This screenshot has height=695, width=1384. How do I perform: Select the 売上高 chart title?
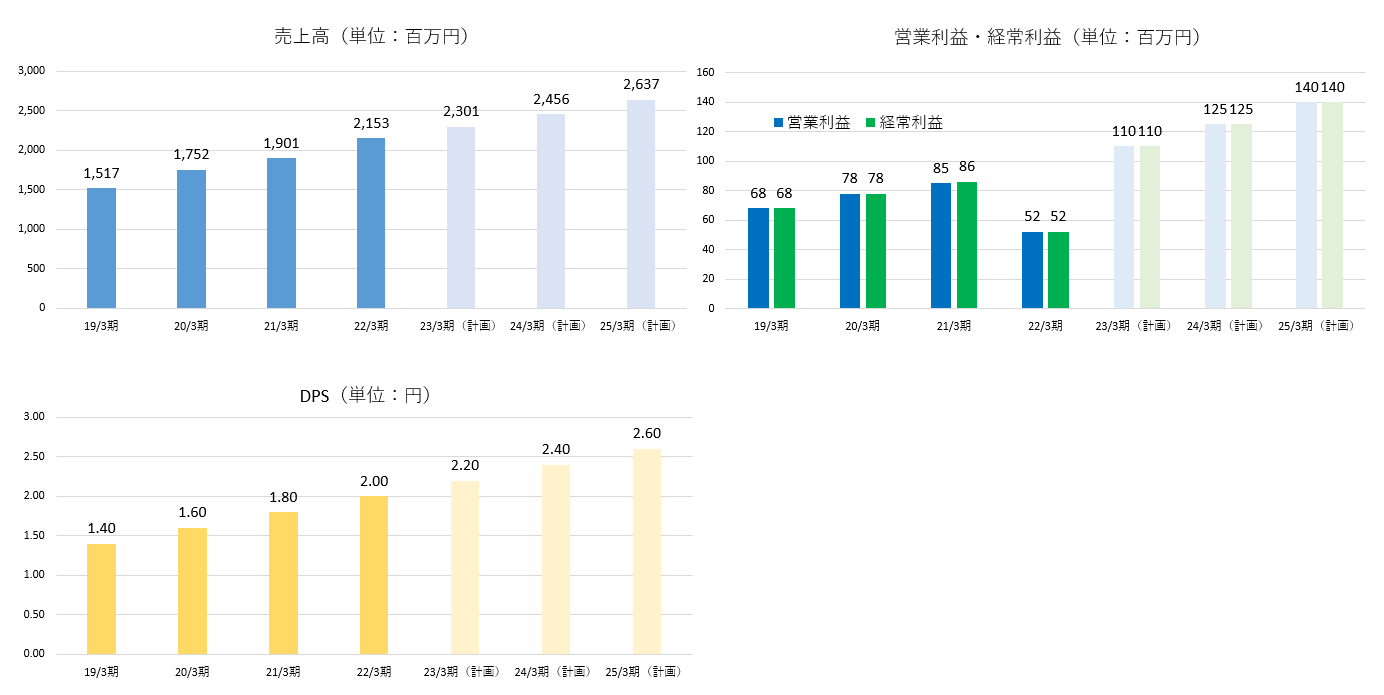tap(372, 37)
